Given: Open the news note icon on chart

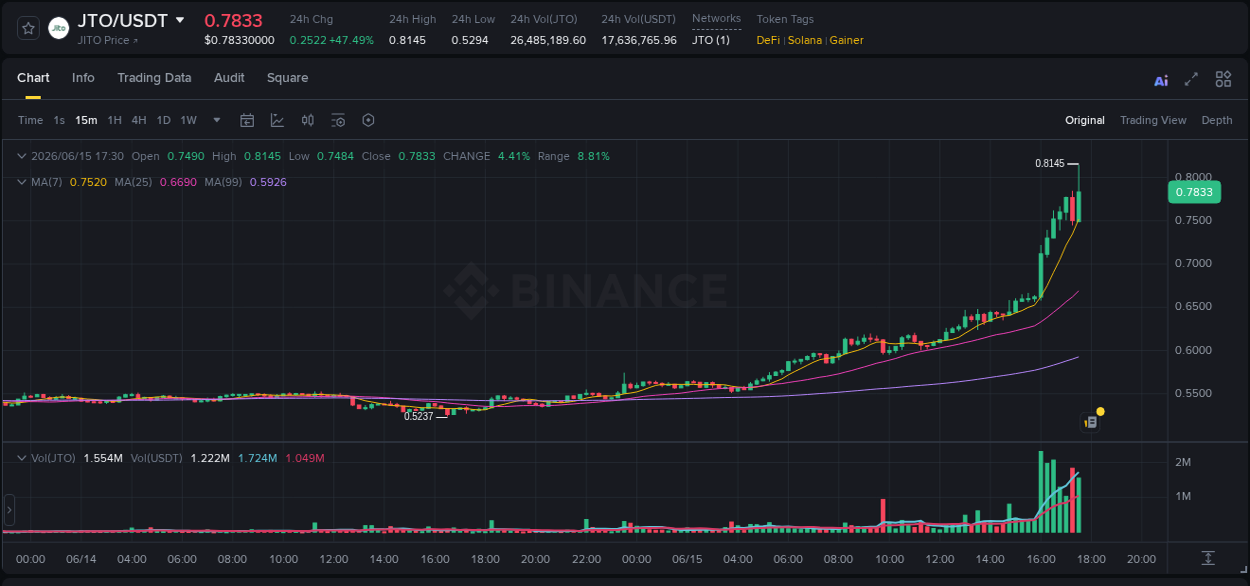Looking at the screenshot, I should tap(1091, 422).
